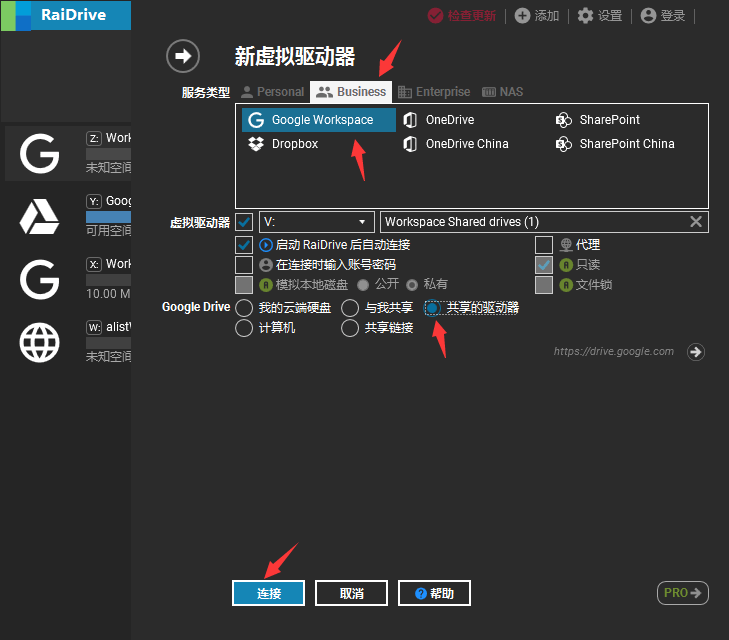Select 我的云端硬盘 radio button
Screen dimensions: 729x640
[x=244, y=308]
